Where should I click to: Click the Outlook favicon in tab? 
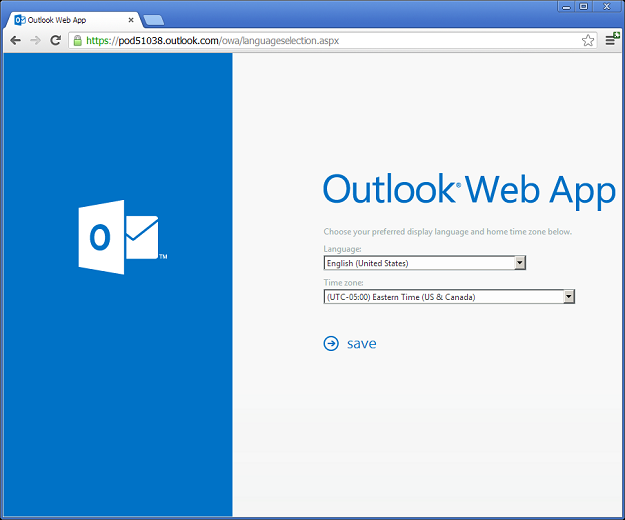pos(20,20)
